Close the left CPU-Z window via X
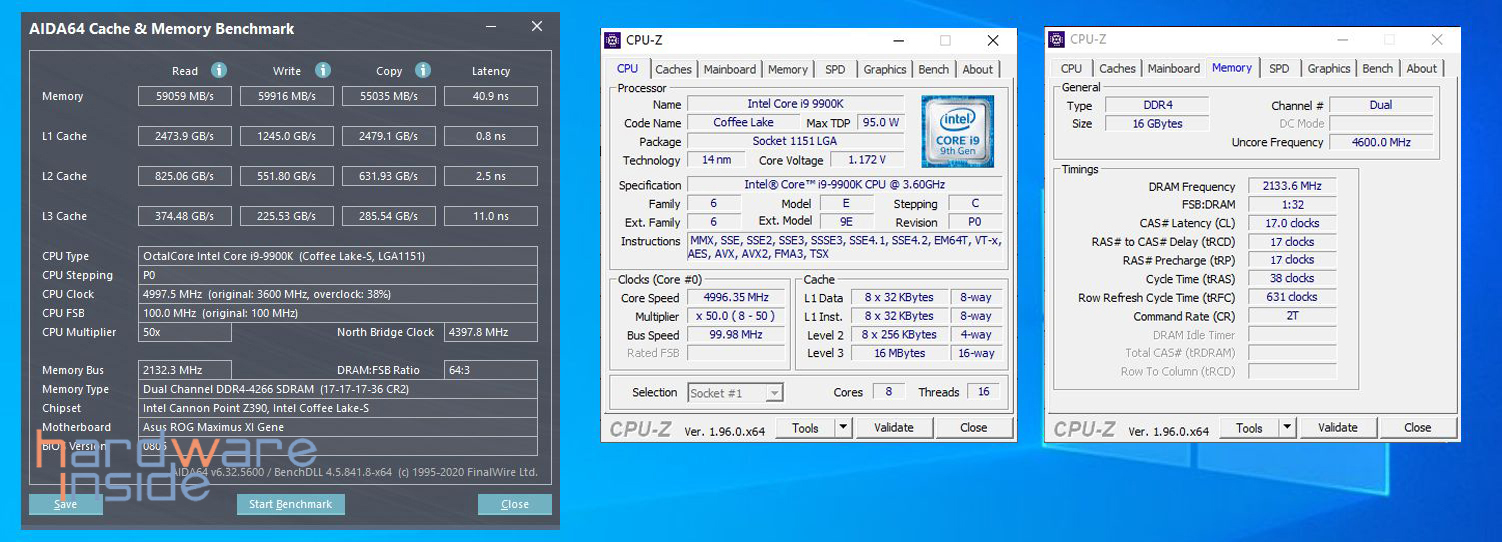The width and height of the screenshot is (1502, 542). pos(993,40)
